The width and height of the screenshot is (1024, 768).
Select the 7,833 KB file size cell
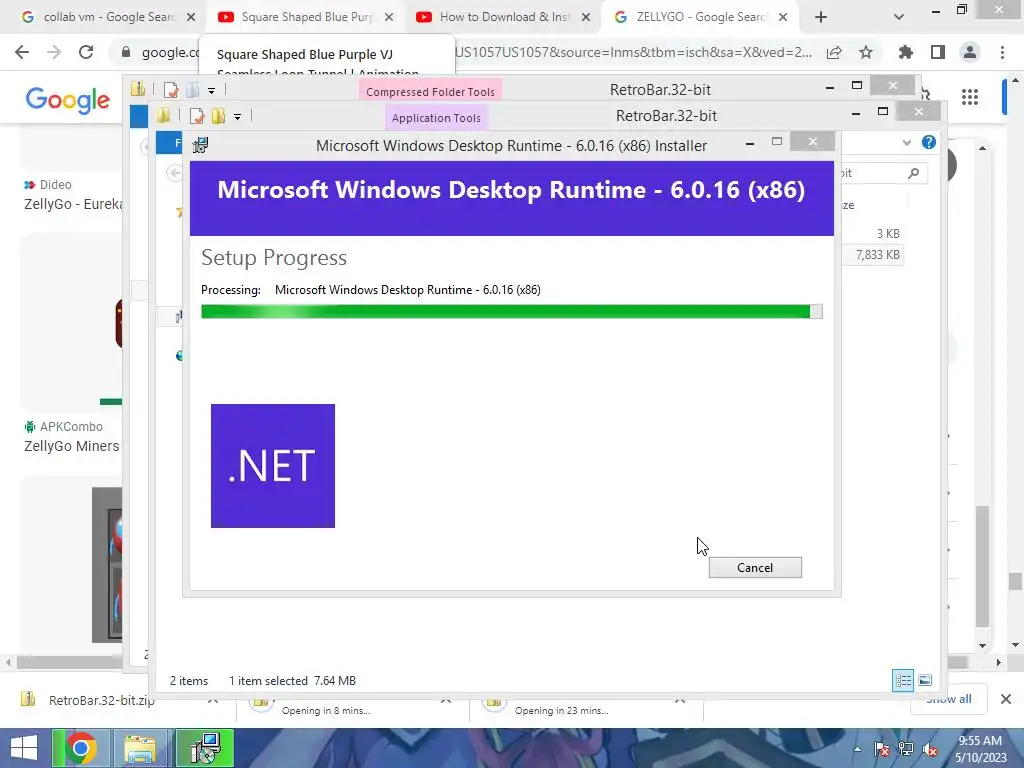point(878,255)
